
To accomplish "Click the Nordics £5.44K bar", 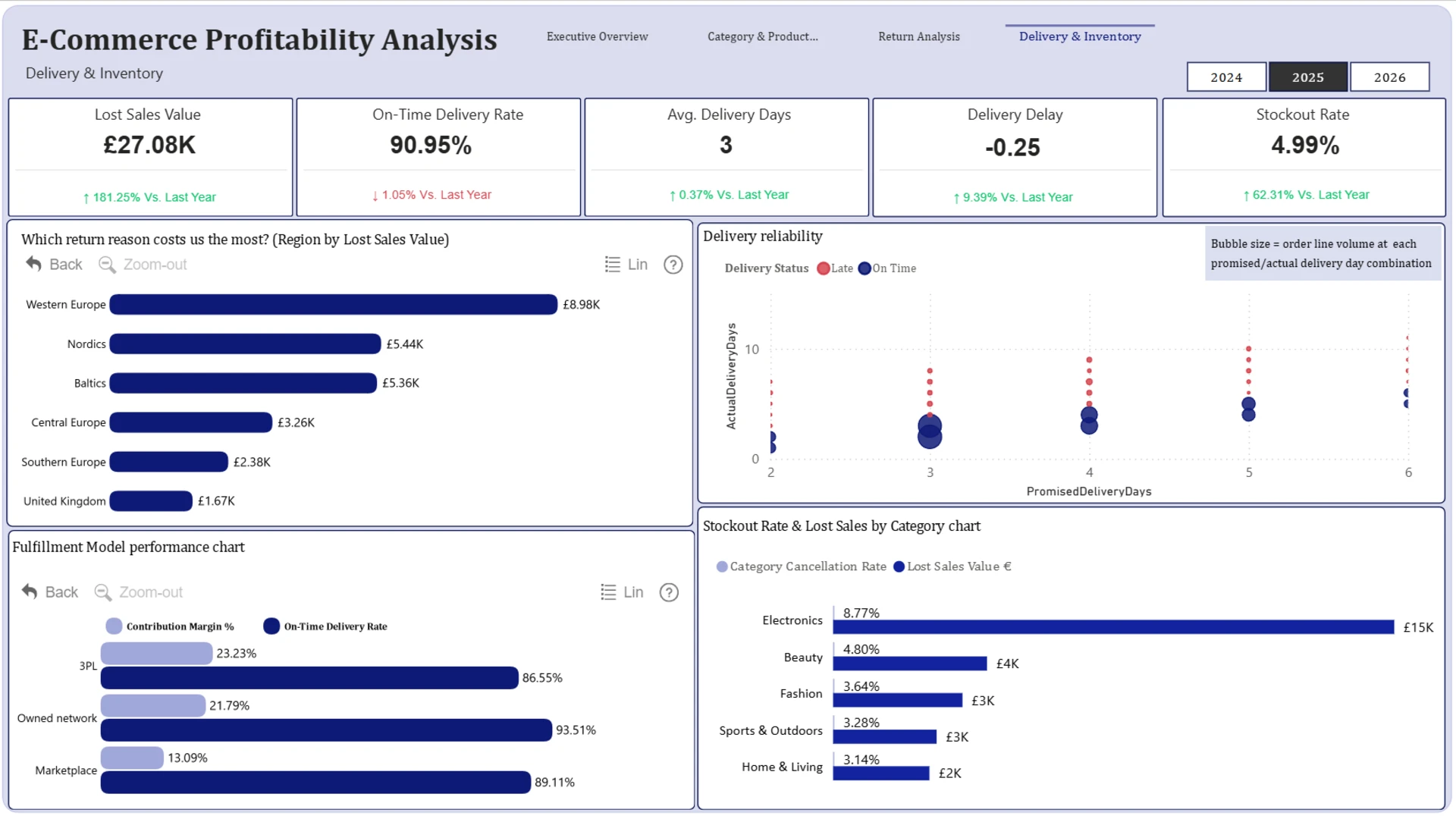I will 245,344.
